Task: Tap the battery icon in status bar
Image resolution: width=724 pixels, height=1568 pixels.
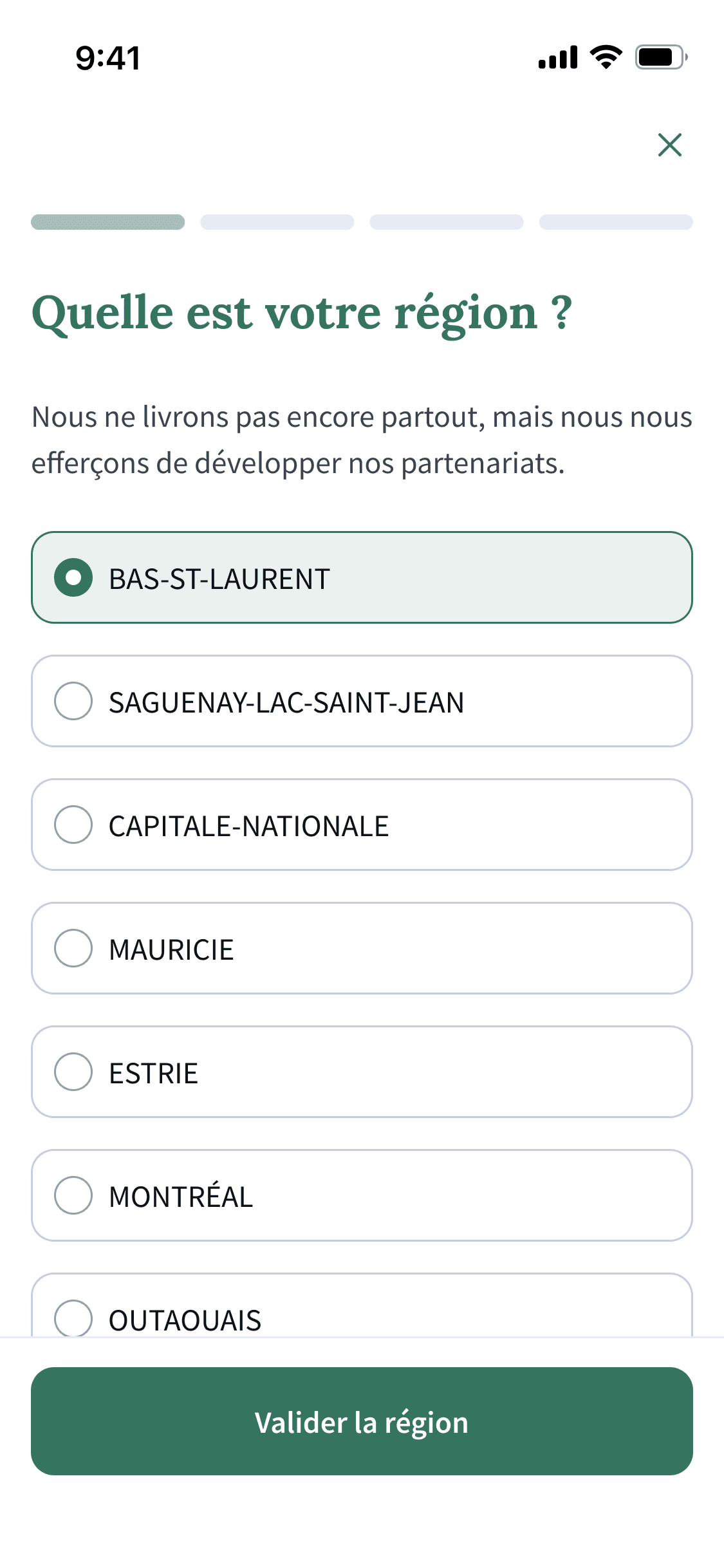Action: pos(662,57)
